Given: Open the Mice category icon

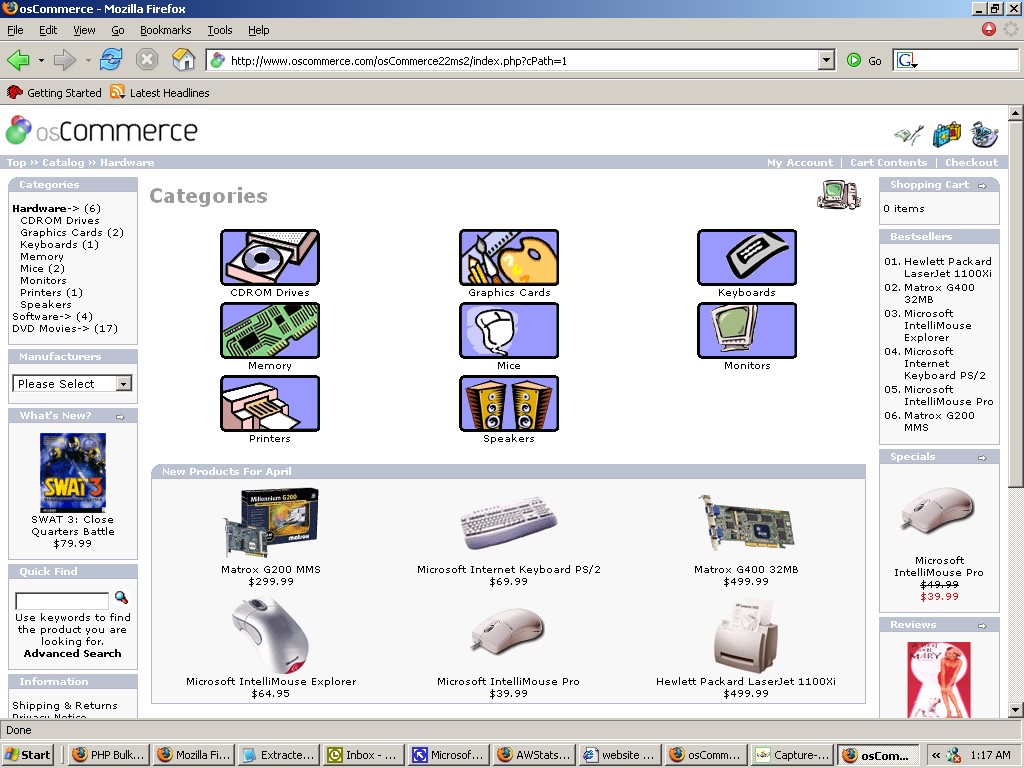Looking at the screenshot, I should coord(509,330).
